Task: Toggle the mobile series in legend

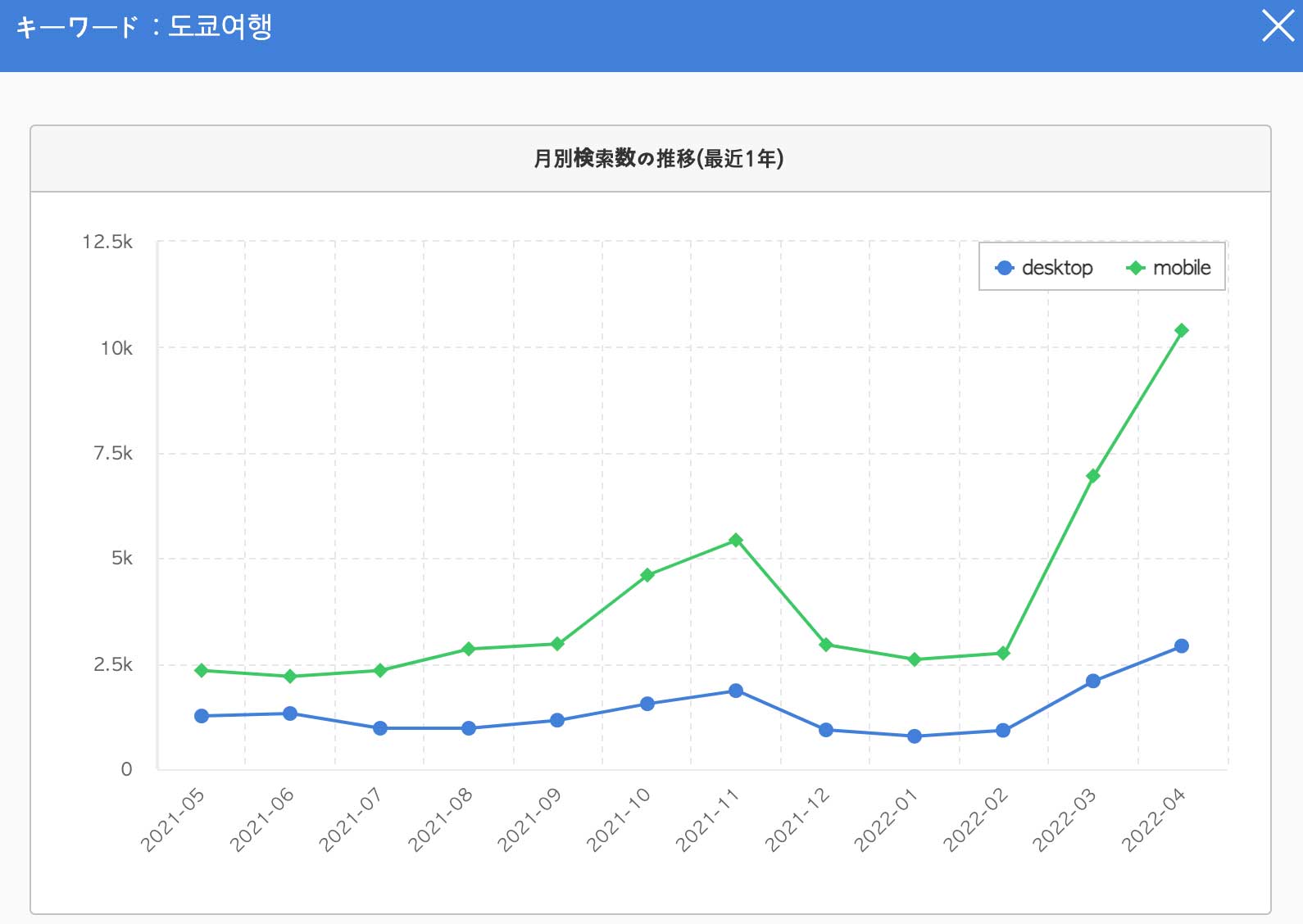Action: click(x=1169, y=268)
